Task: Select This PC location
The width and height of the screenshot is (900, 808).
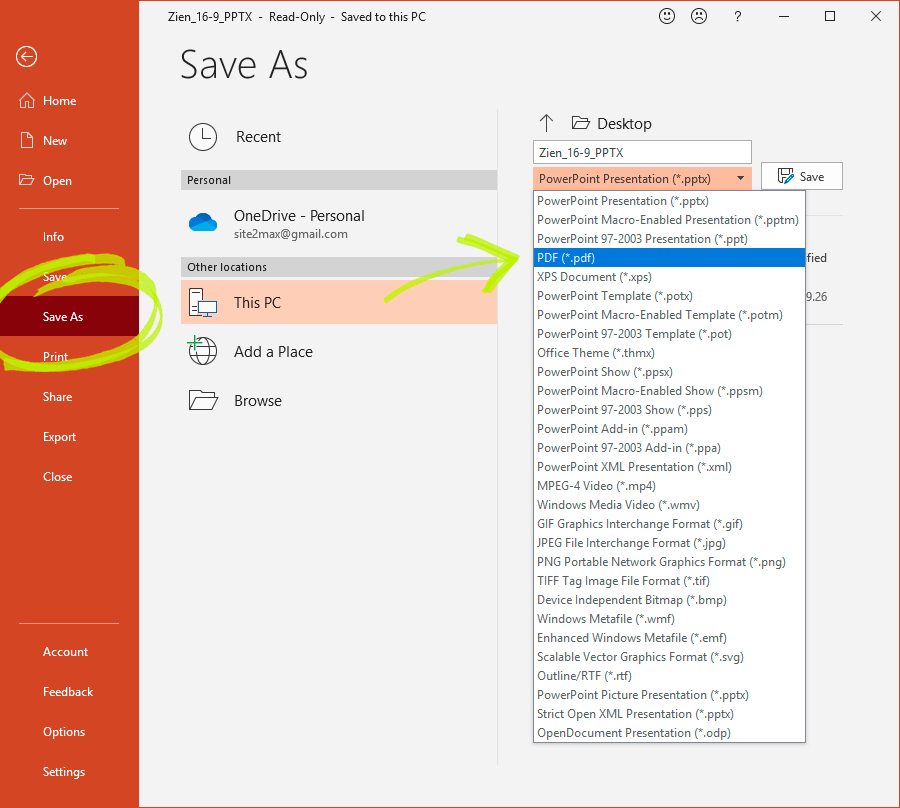Action: pyautogui.click(x=339, y=302)
